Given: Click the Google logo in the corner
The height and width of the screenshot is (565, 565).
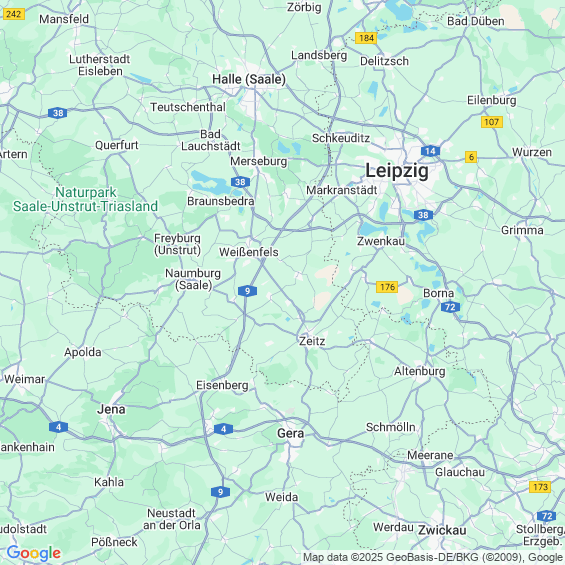Looking at the screenshot, I should (x=34, y=553).
